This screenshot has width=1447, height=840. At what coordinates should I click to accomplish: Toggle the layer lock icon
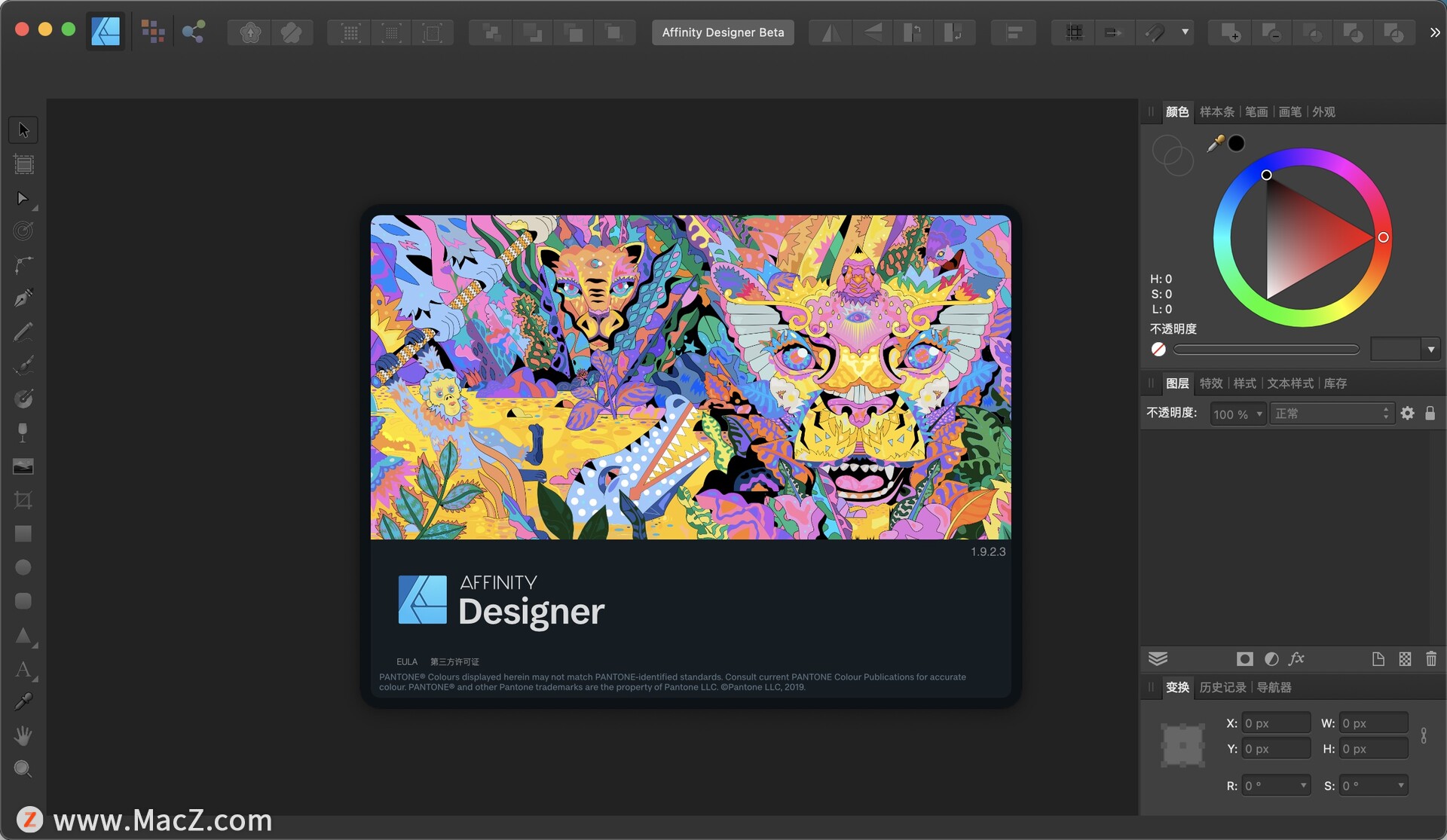click(x=1430, y=413)
